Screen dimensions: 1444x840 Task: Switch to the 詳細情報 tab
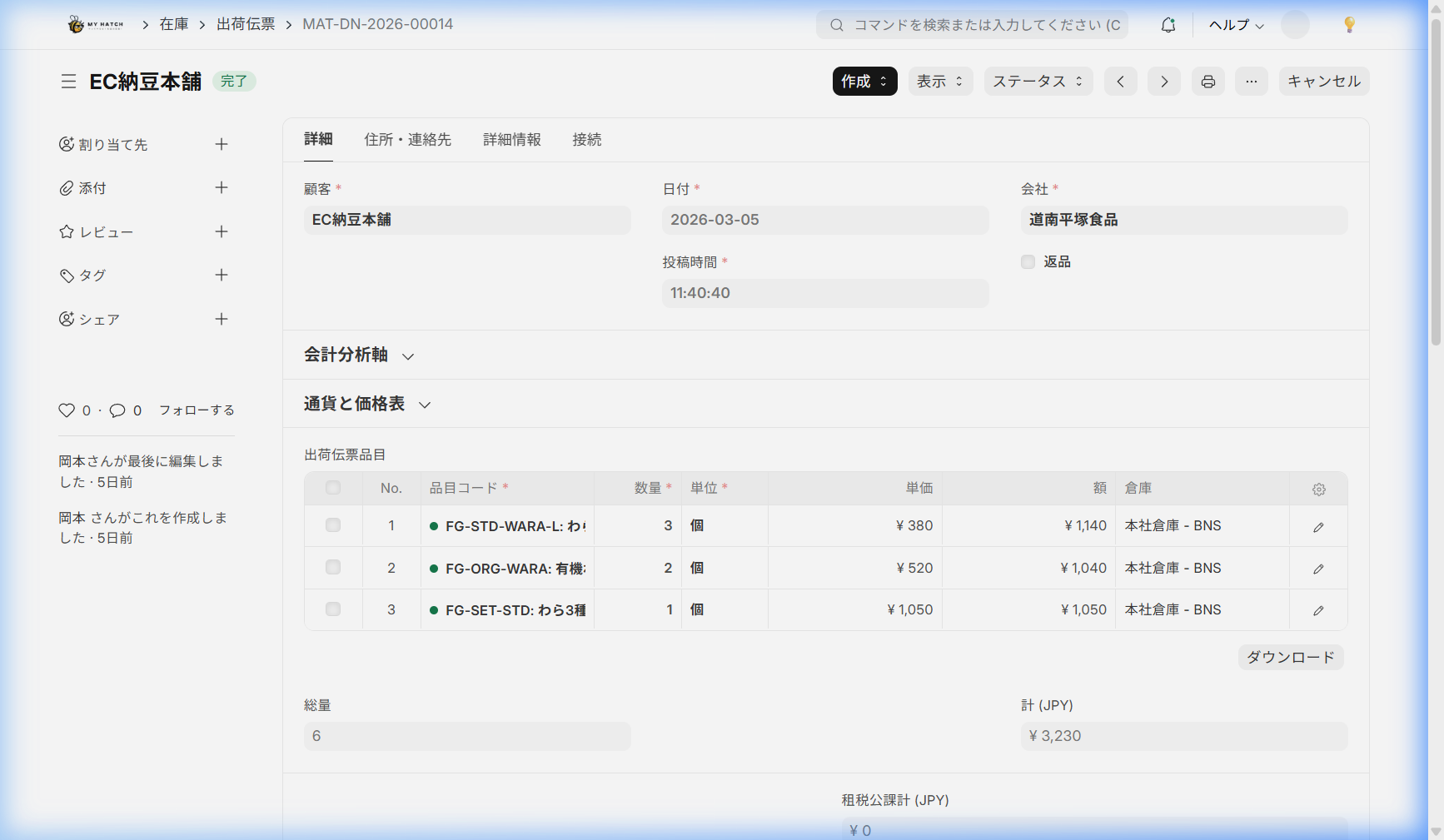512,140
